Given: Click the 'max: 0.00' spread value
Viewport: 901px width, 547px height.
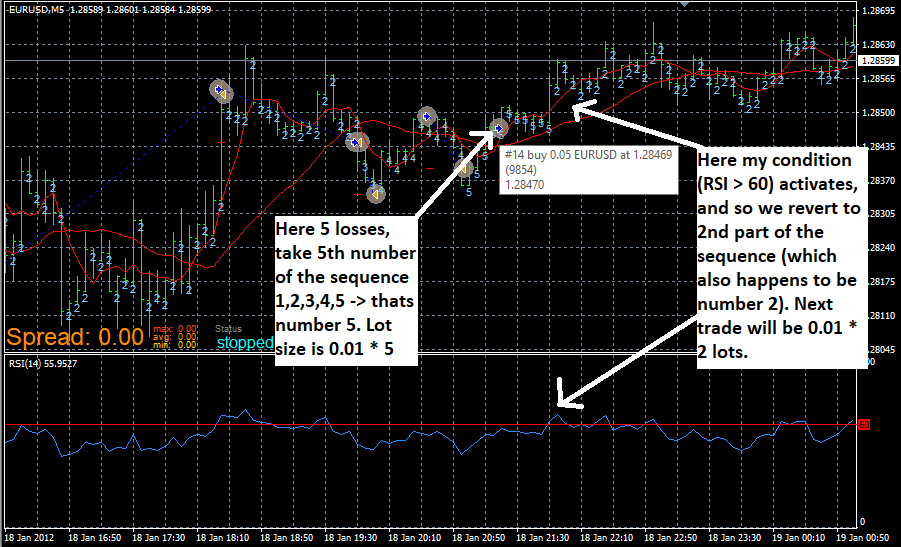Looking at the screenshot, I should coord(175,329).
